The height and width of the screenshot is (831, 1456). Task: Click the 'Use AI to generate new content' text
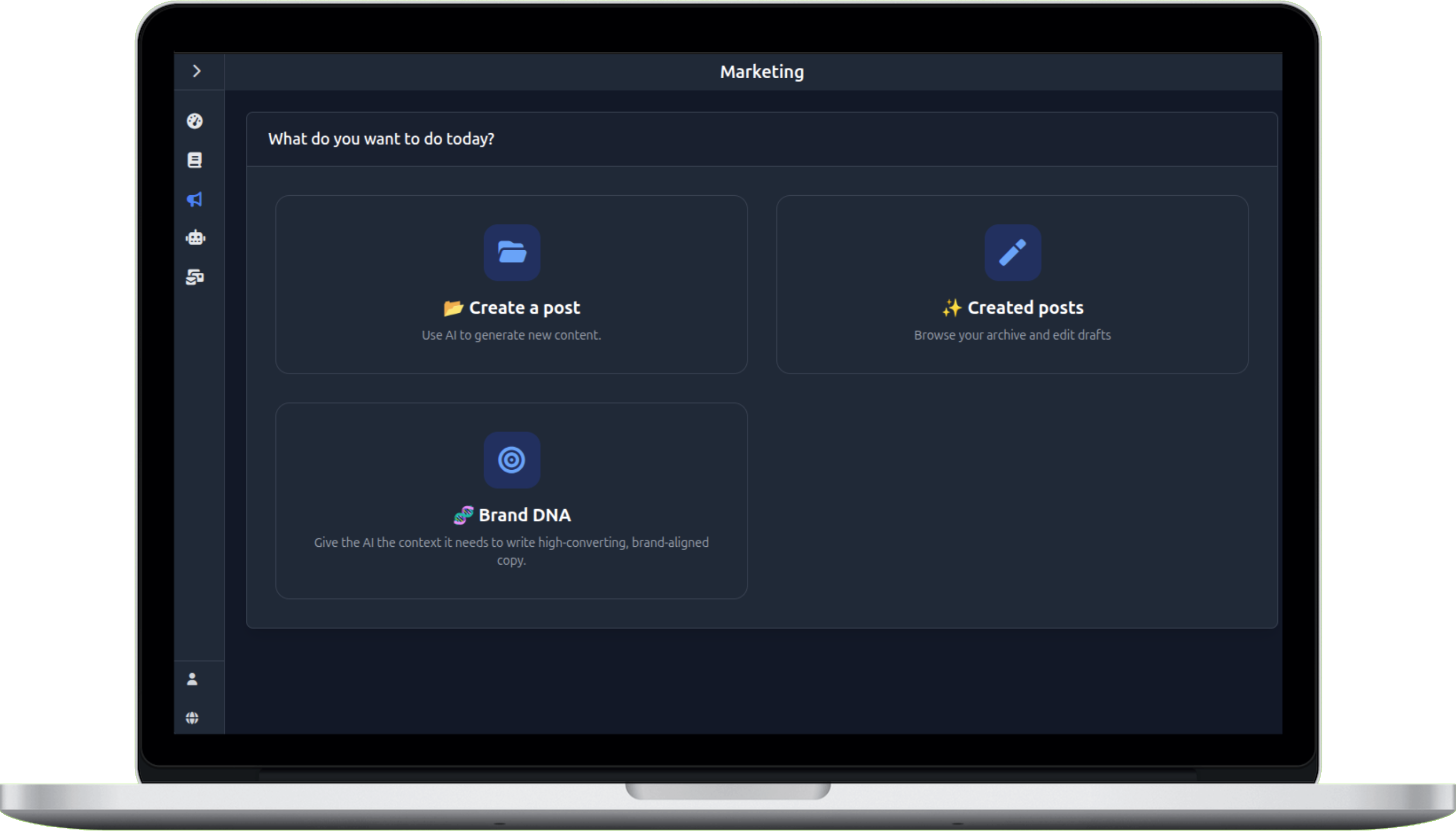[511, 335]
